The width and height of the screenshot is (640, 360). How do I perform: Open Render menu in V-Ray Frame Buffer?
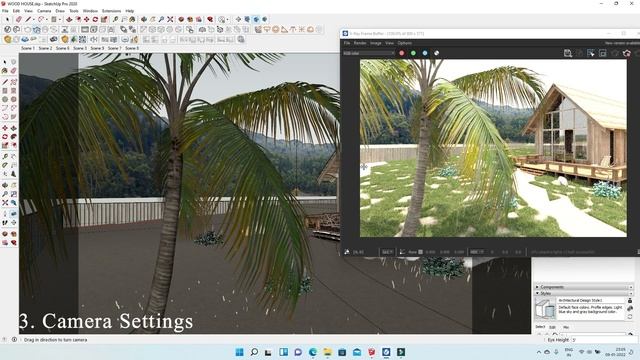pyautogui.click(x=360, y=43)
